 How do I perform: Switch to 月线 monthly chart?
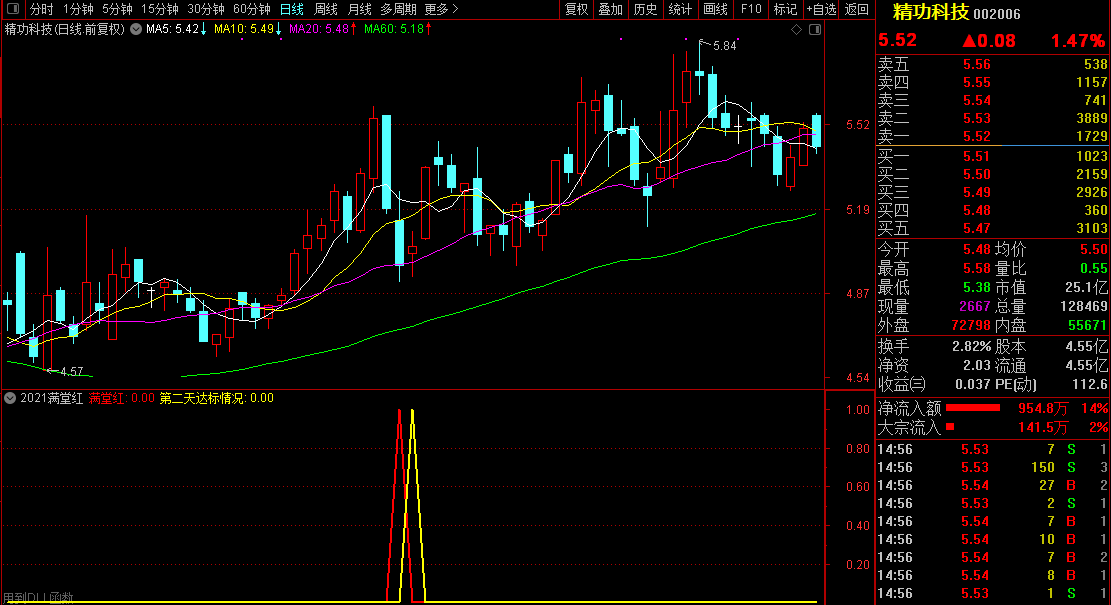click(359, 9)
